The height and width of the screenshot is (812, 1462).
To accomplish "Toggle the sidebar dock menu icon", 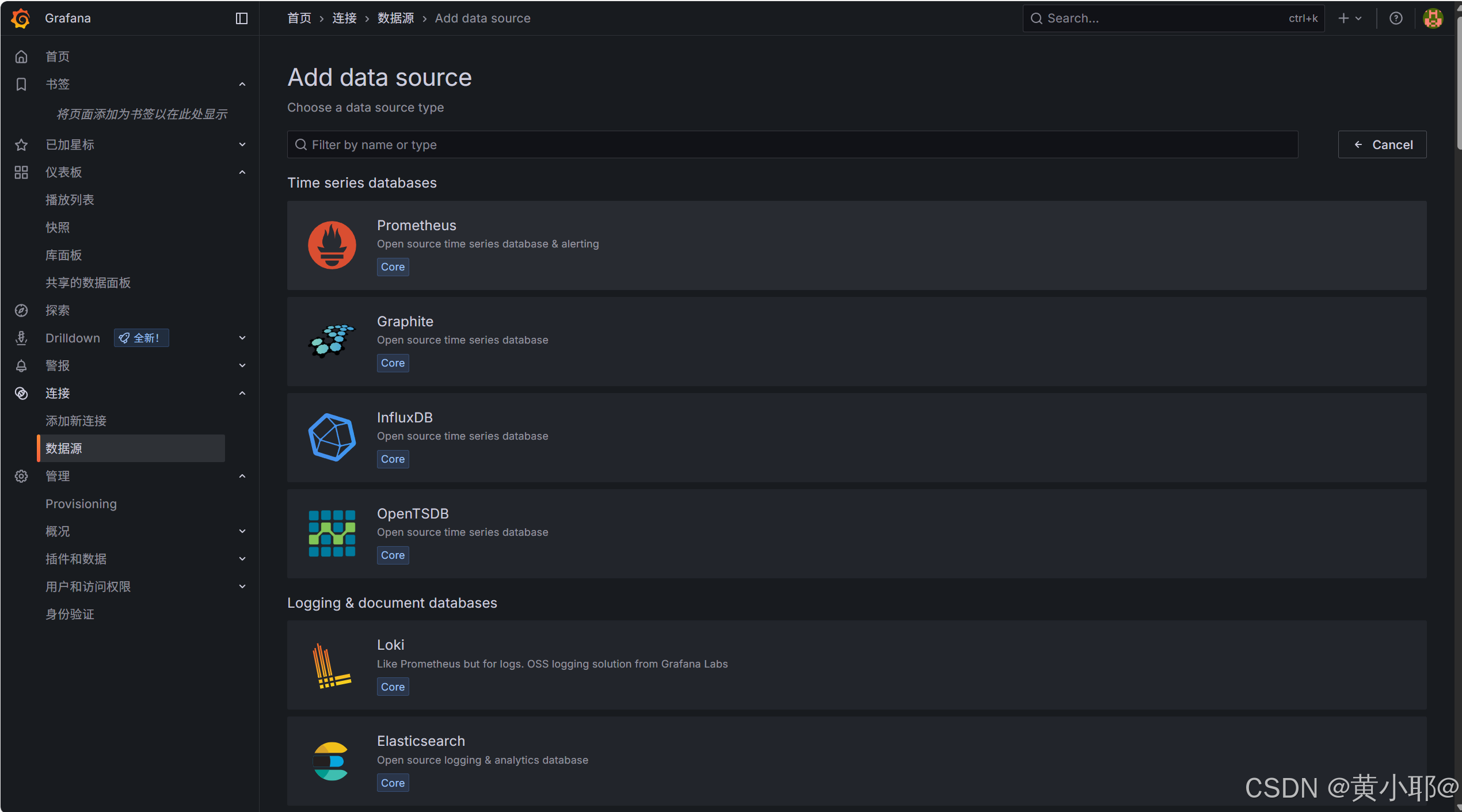I will click(242, 18).
